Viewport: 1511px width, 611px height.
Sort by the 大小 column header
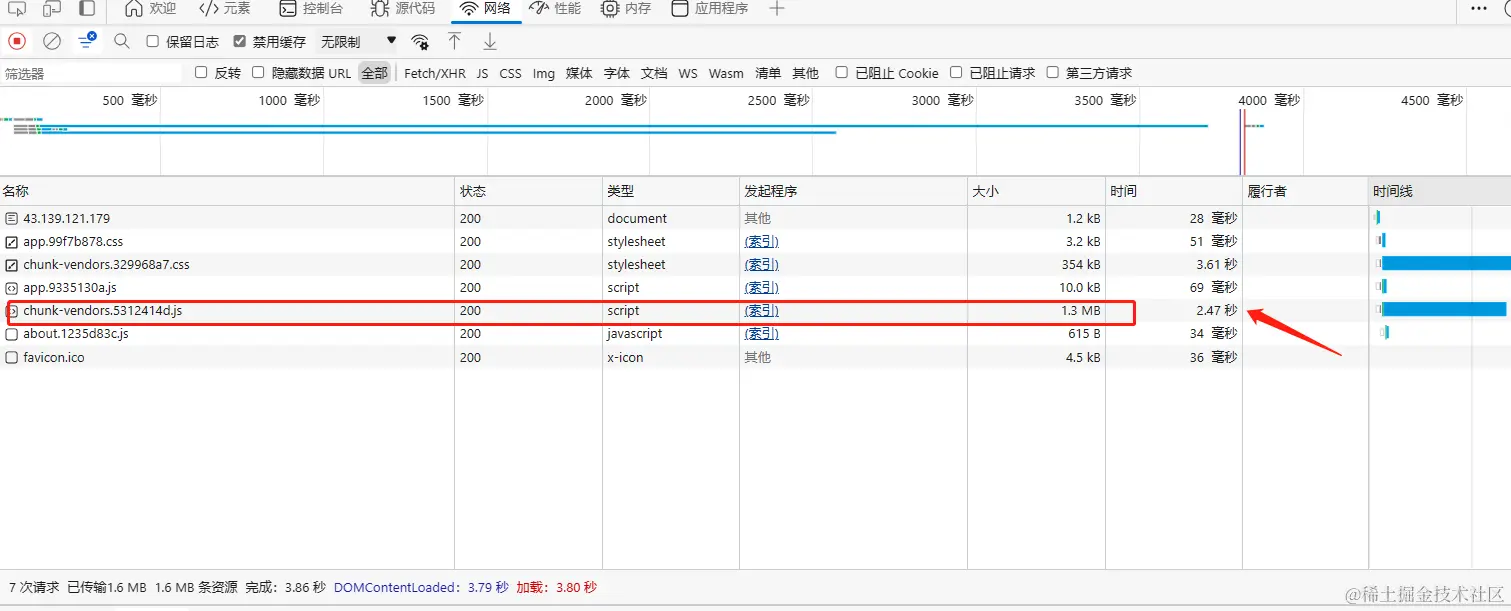click(x=1036, y=191)
